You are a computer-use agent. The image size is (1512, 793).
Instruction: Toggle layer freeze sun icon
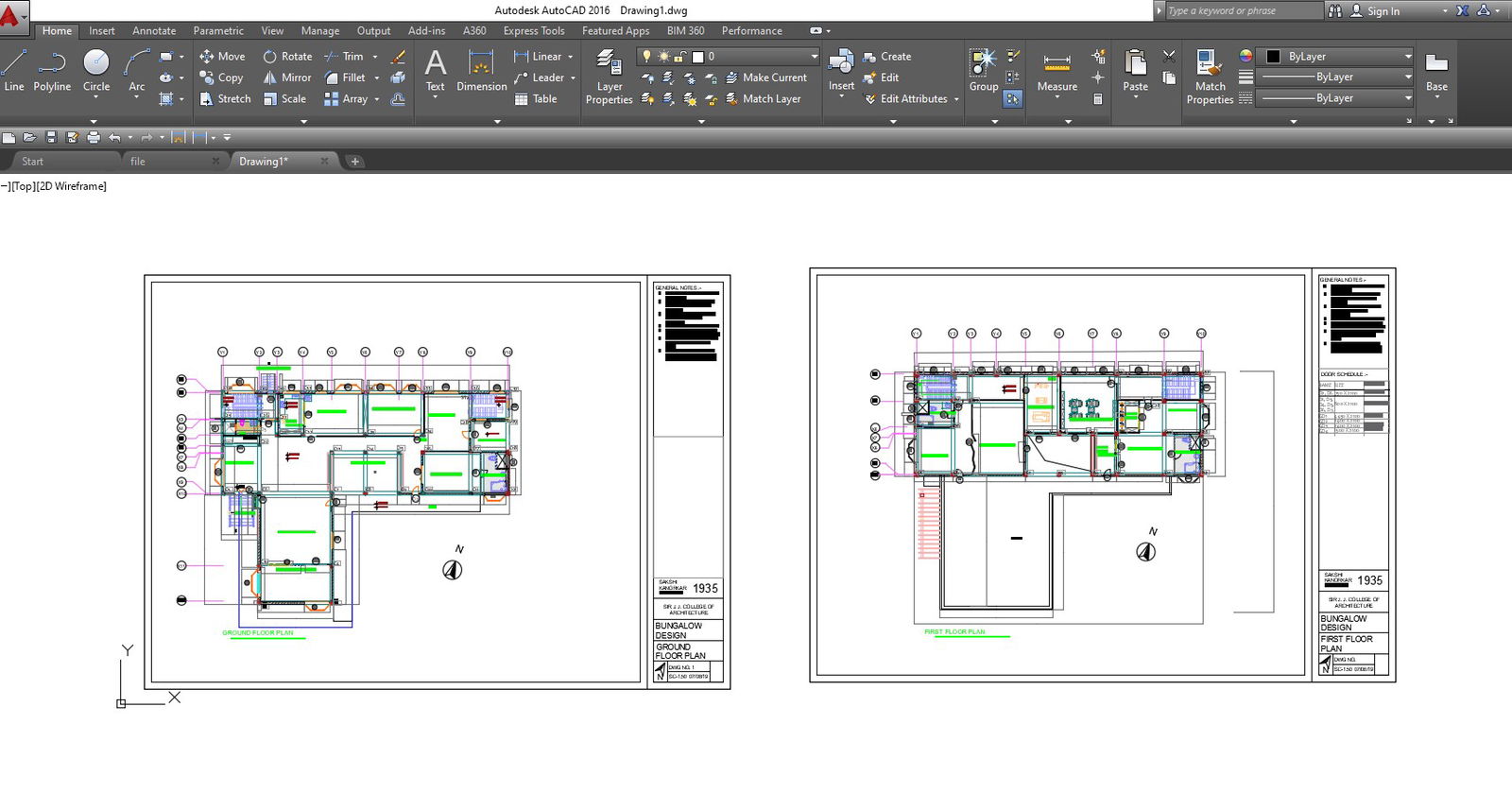pyautogui.click(x=663, y=57)
